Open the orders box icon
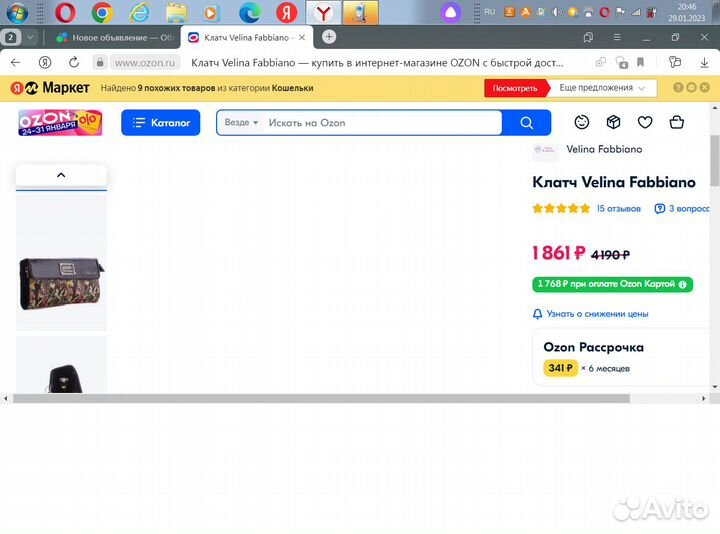720x534 pixels. (x=614, y=123)
